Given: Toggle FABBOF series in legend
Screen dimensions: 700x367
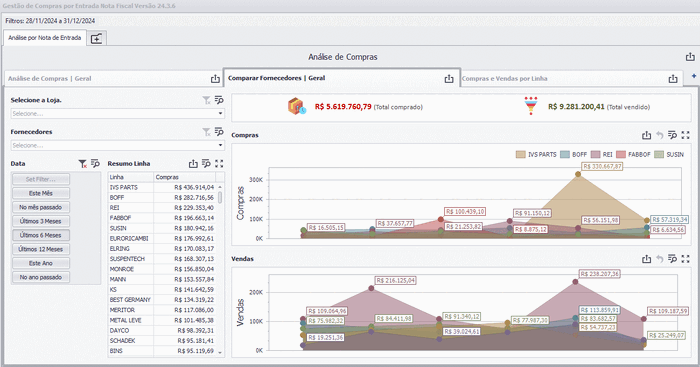Looking at the screenshot, I should point(633,154).
